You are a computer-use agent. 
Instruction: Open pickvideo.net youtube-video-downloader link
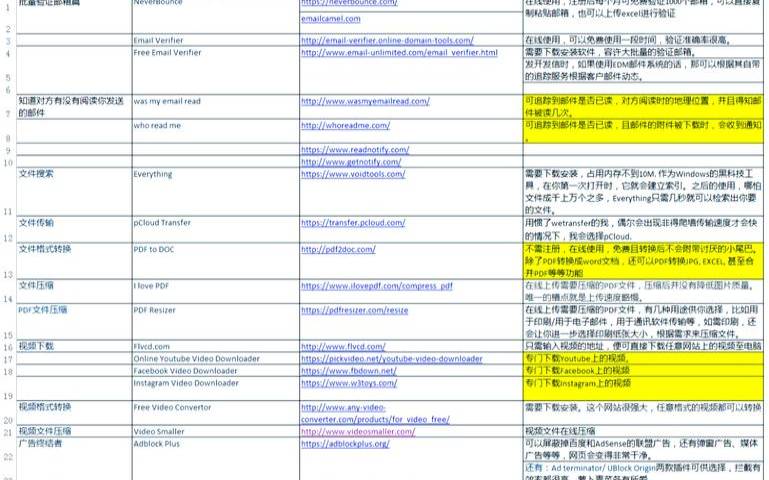[391, 358]
